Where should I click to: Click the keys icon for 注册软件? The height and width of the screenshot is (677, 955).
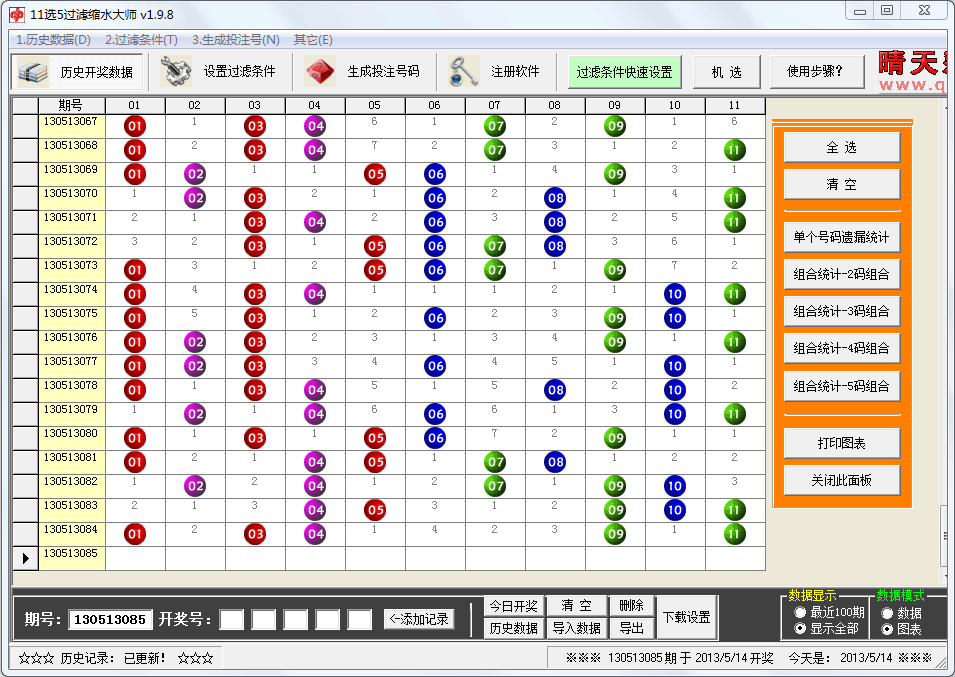point(463,71)
